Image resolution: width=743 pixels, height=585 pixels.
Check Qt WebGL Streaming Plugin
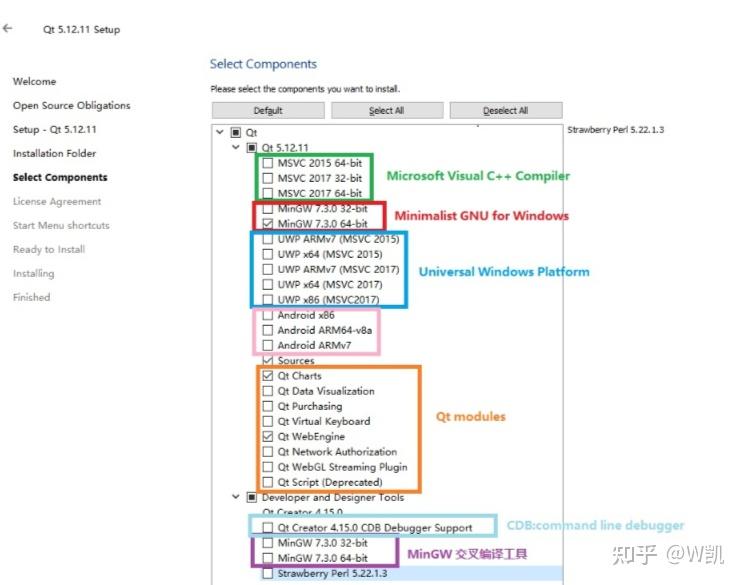pyautogui.click(x=268, y=467)
